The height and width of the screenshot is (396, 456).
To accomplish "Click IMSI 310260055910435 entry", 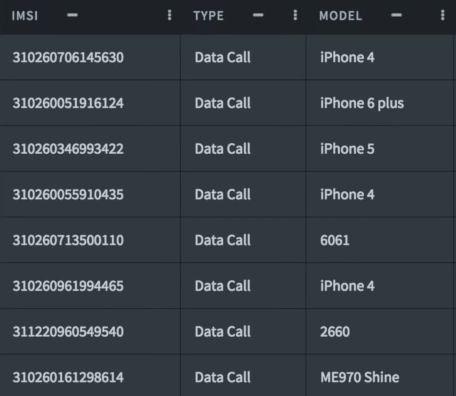I will tap(68, 195).
